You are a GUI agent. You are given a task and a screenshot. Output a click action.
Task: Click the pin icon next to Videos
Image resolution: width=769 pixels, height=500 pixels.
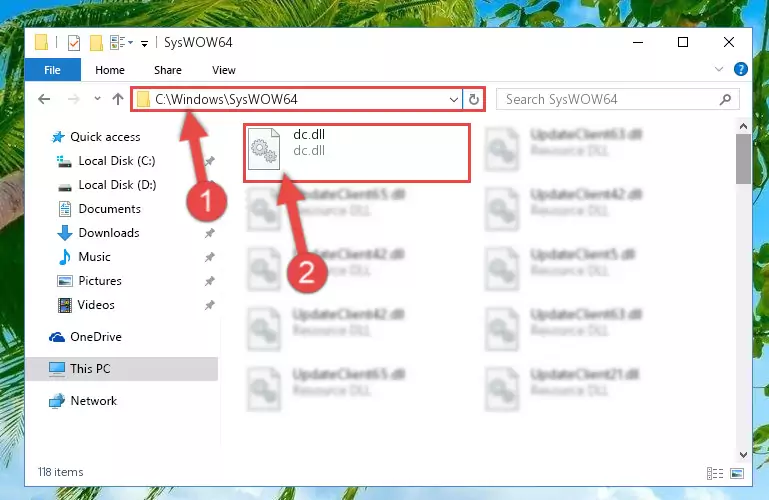(210, 305)
